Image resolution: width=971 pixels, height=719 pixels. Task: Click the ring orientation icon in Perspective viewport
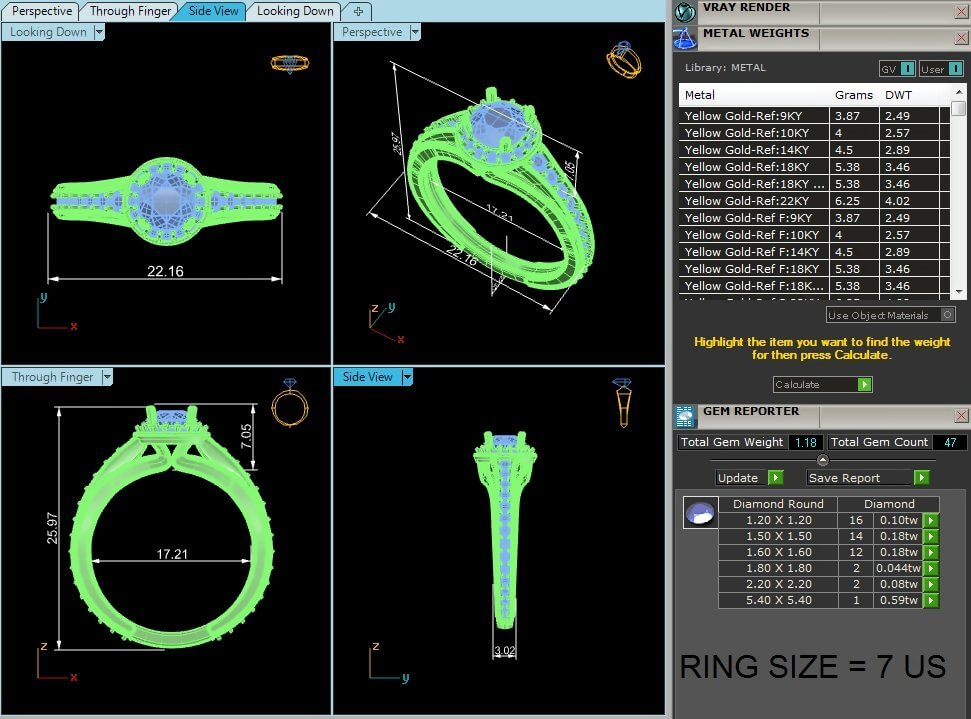click(x=623, y=60)
